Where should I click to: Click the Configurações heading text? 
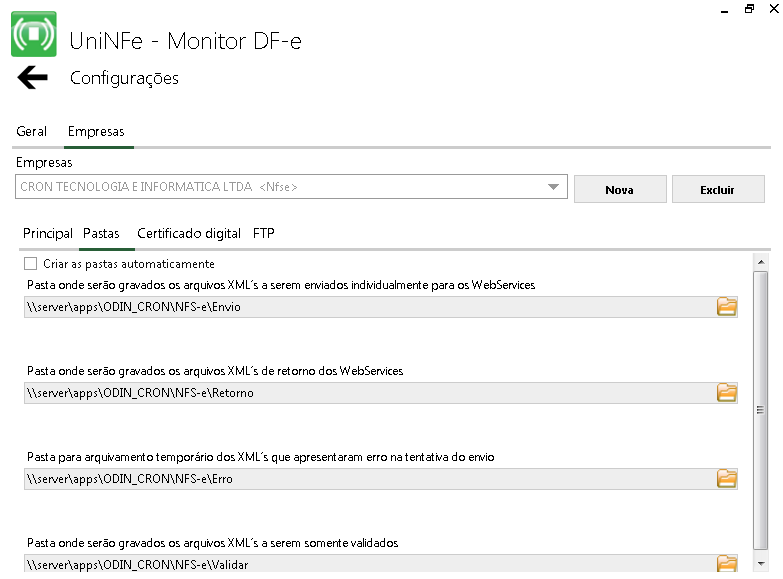124,78
